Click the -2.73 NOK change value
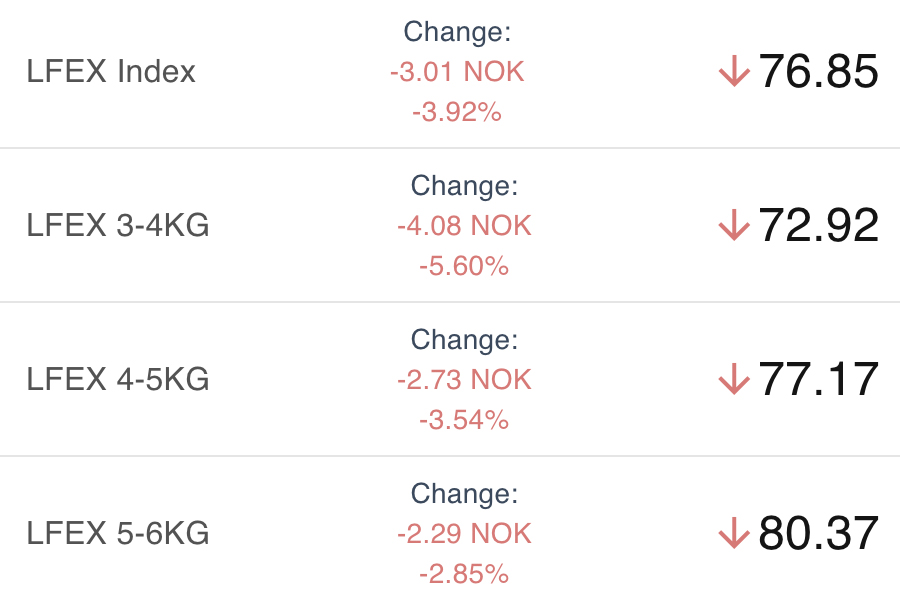This screenshot has width=900, height=600. pos(464,380)
